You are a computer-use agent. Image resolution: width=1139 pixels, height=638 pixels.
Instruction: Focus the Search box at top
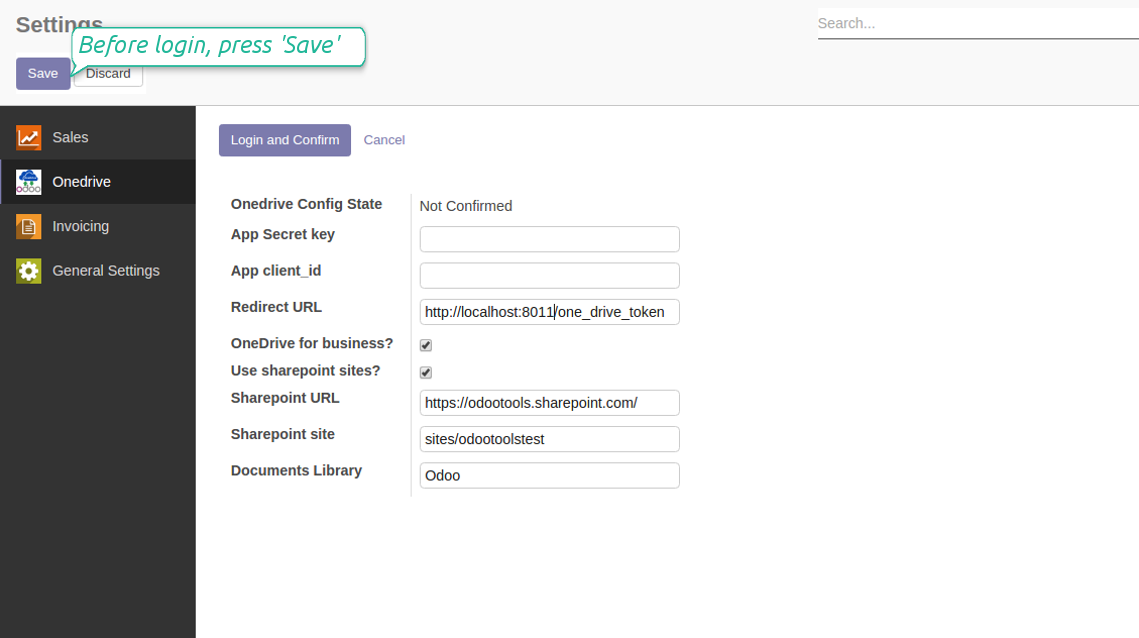pos(978,23)
